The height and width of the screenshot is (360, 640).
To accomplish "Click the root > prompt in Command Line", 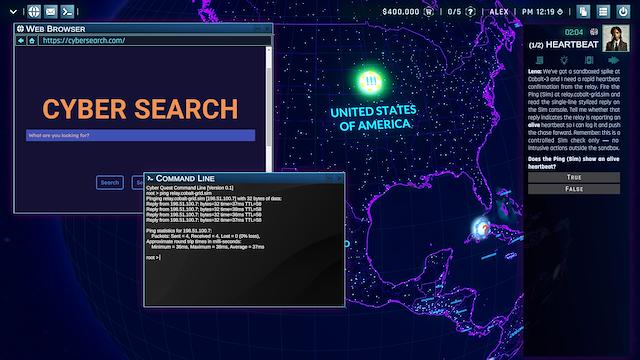I will click(x=153, y=258).
